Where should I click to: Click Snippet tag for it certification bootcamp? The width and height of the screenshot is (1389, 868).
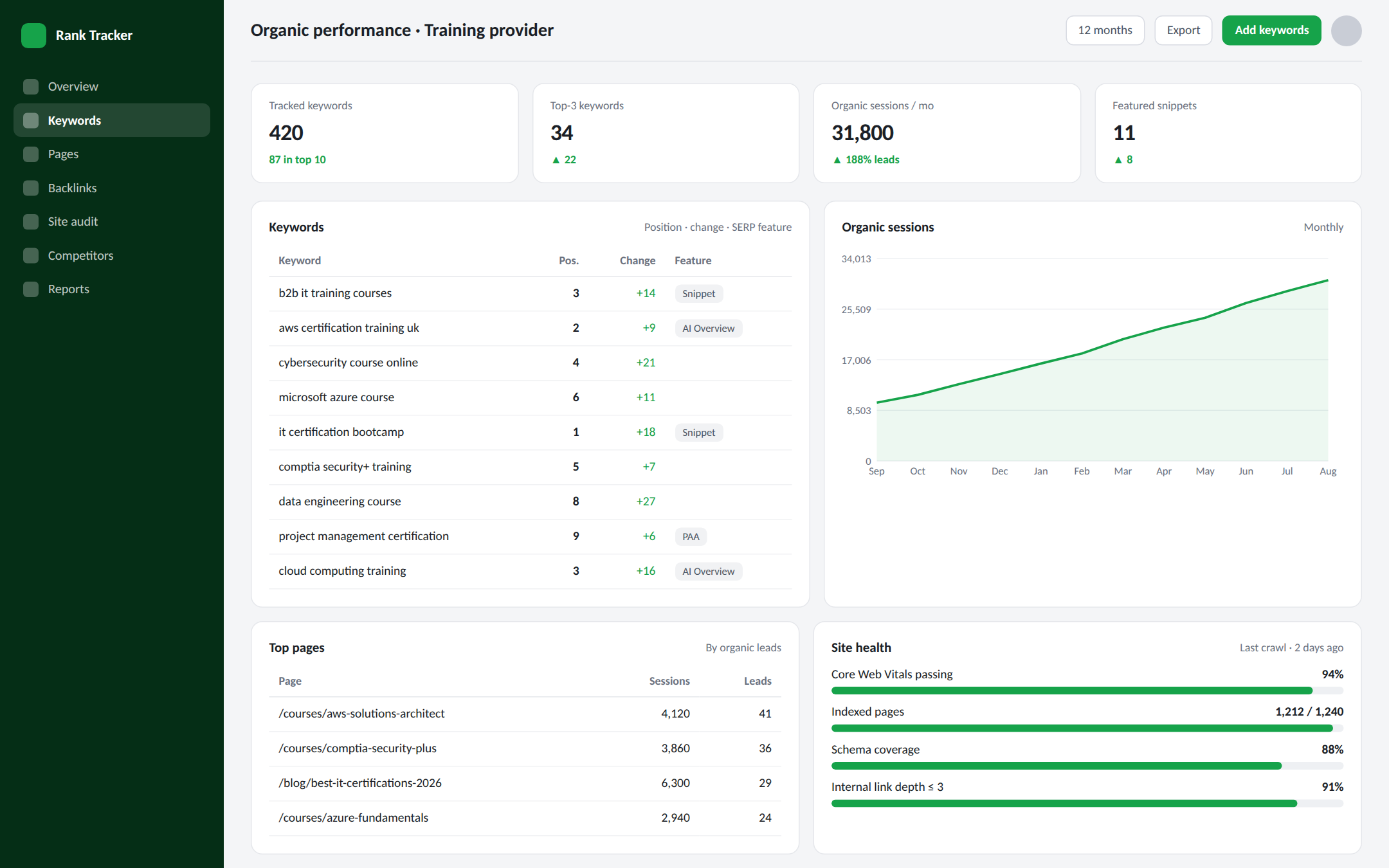698,432
